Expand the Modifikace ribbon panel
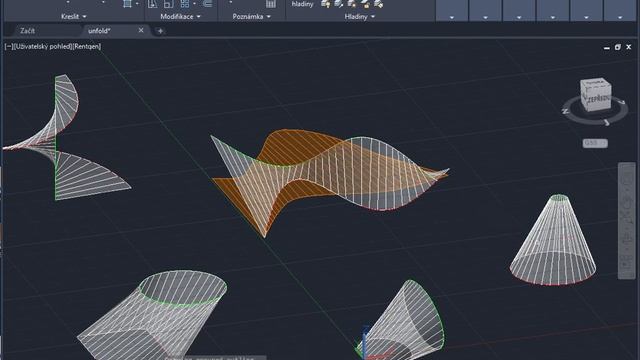 pos(180,17)
